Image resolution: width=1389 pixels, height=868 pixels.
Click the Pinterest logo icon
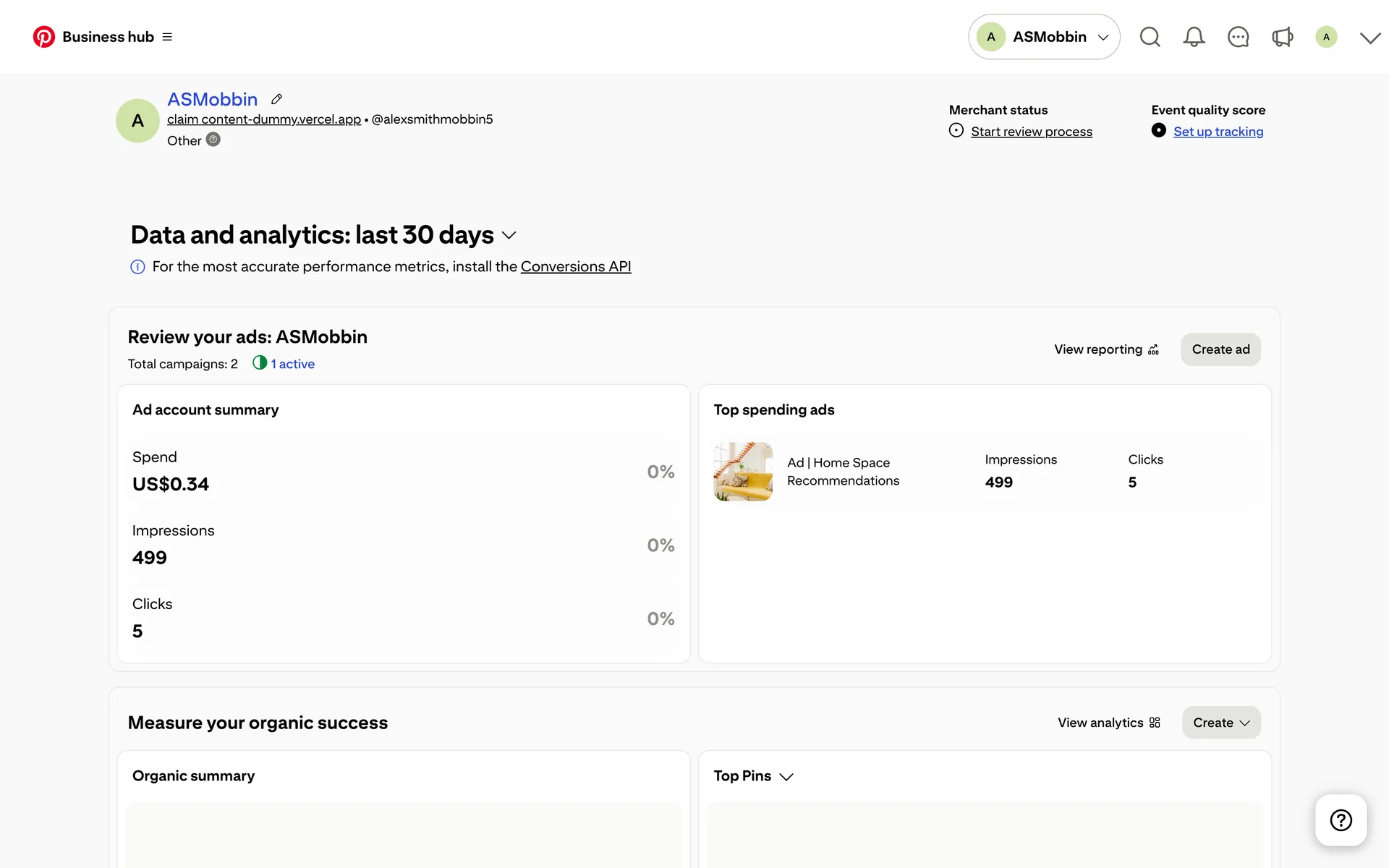(x=43, y=37)
